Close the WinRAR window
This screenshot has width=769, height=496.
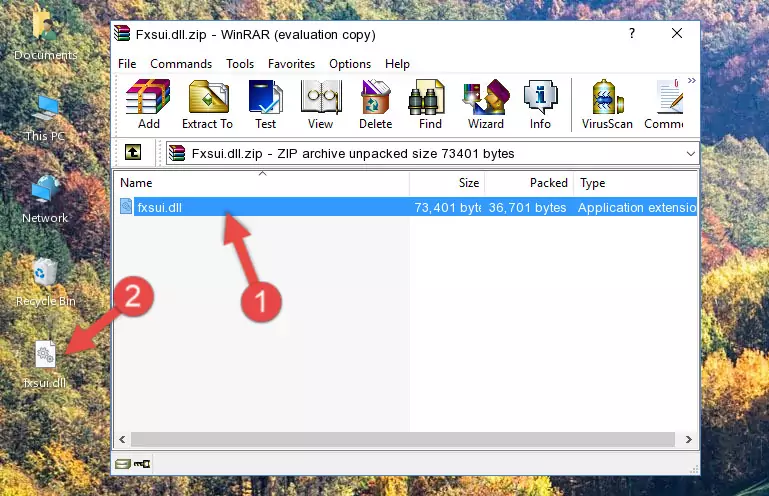(677, 33)
